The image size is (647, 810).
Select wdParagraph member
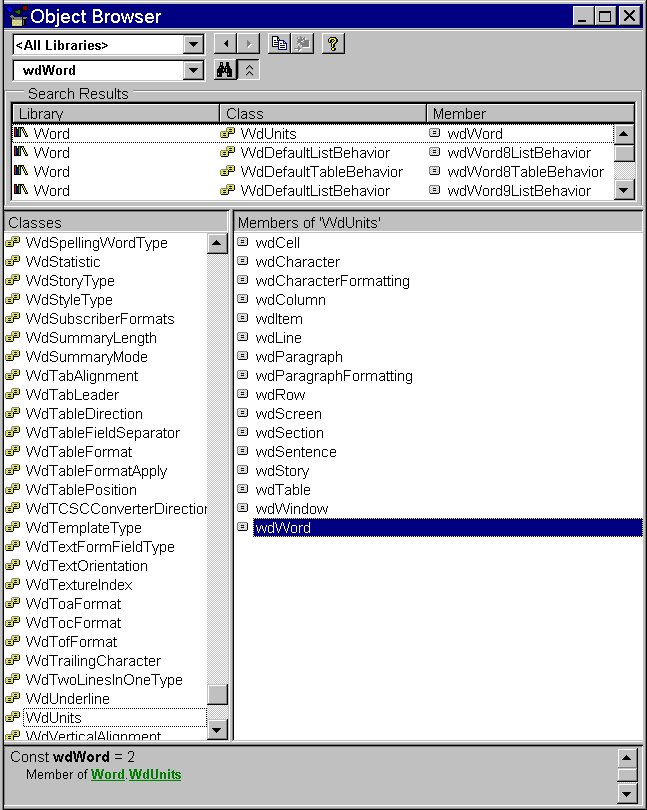coord(298,357)
